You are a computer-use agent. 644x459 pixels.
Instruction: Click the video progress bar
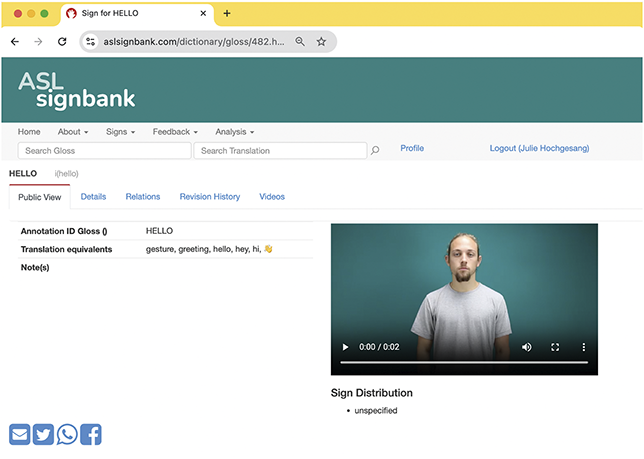(x=464, y=363)
